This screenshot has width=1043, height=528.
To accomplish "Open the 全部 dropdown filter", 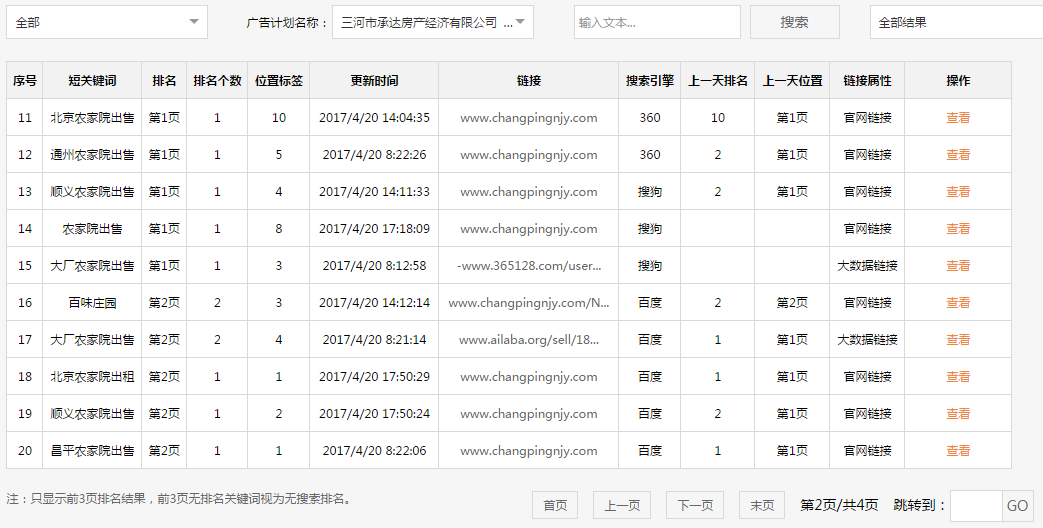I will point(107,22).
